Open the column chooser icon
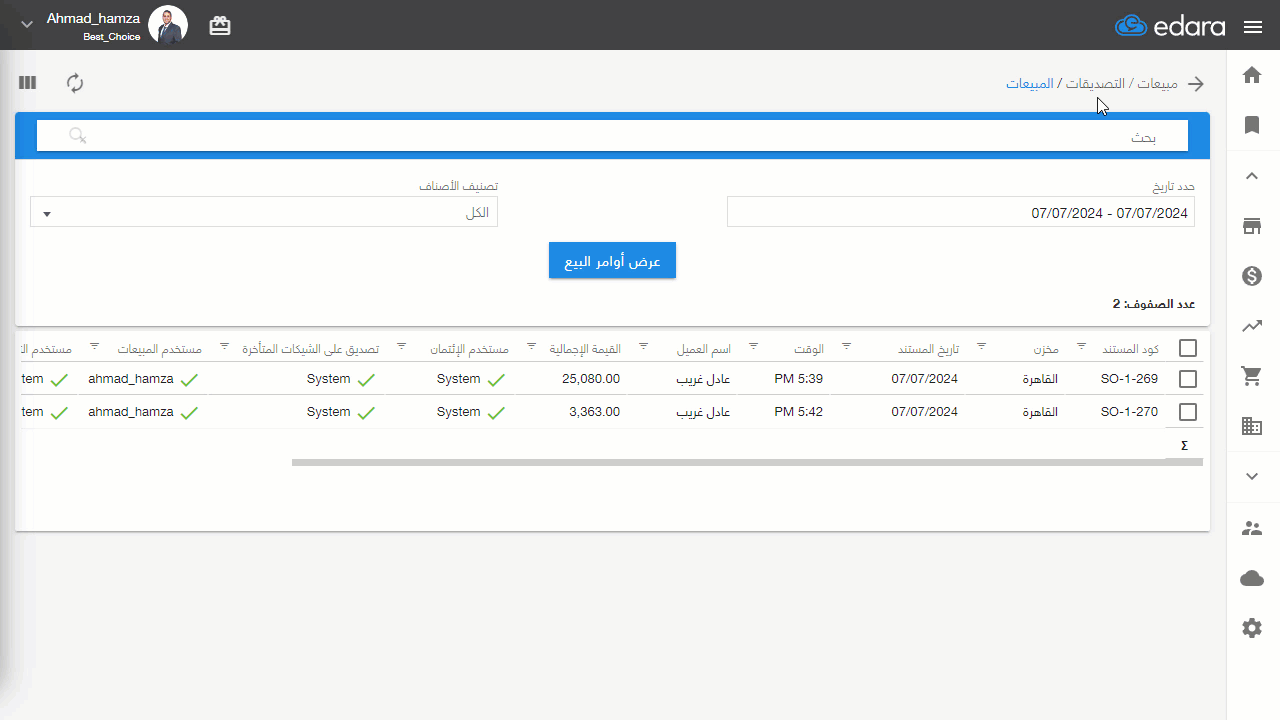Viewport: 1280px width, 720px height. 27,83
